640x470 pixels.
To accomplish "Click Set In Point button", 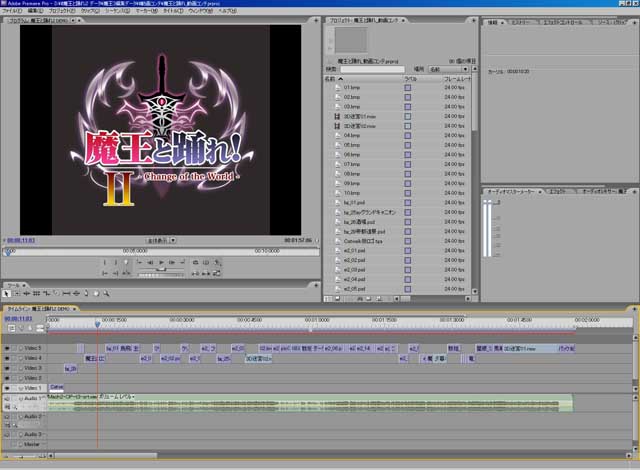I will 104,262.
